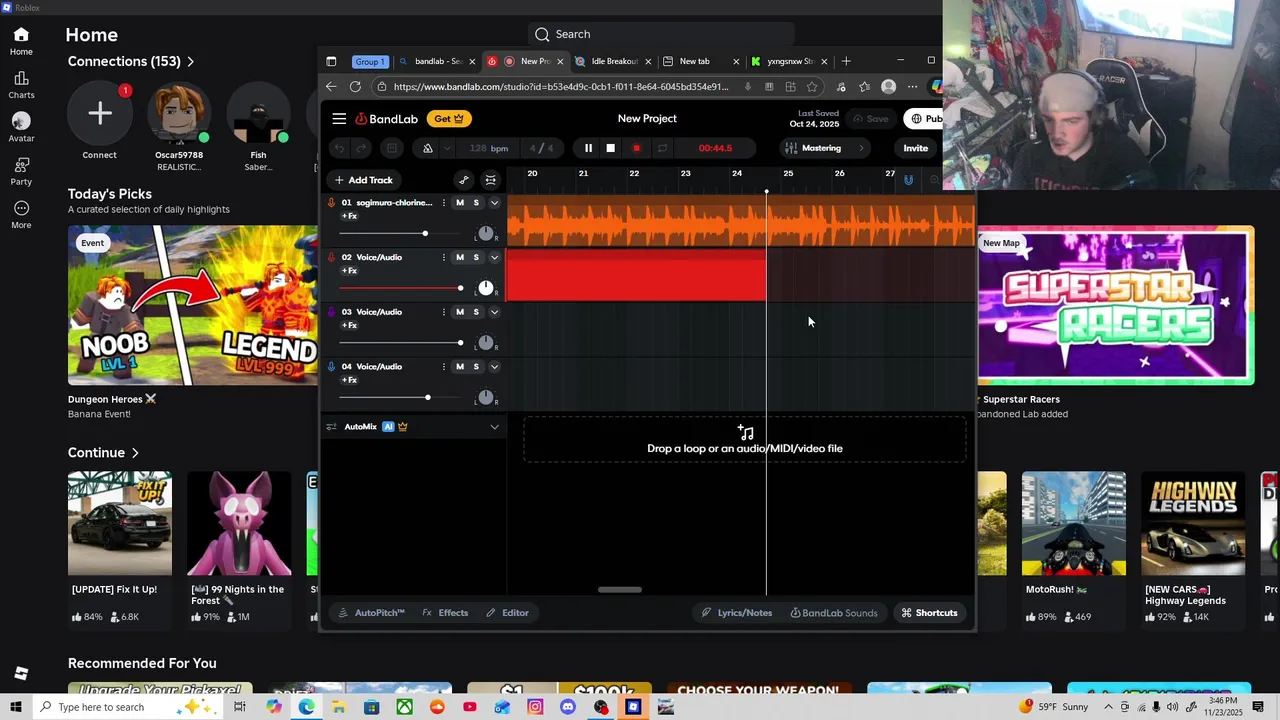Click the browser back arrow
1280x720 pixels.
331,87
